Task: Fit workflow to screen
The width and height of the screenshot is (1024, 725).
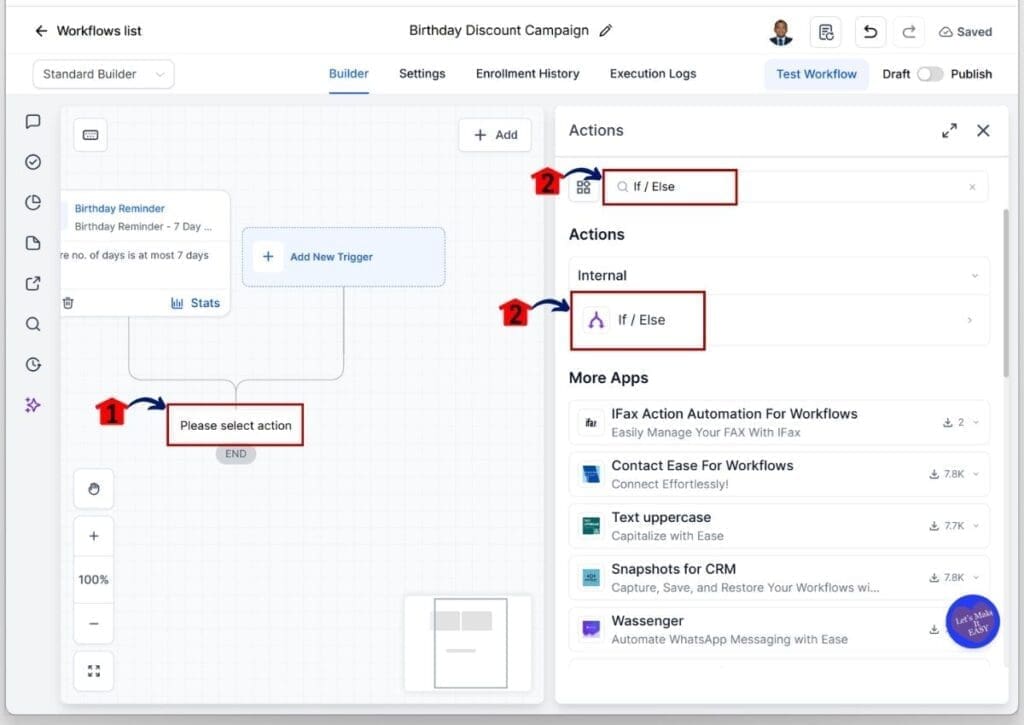Action: (x=94, y=671)
